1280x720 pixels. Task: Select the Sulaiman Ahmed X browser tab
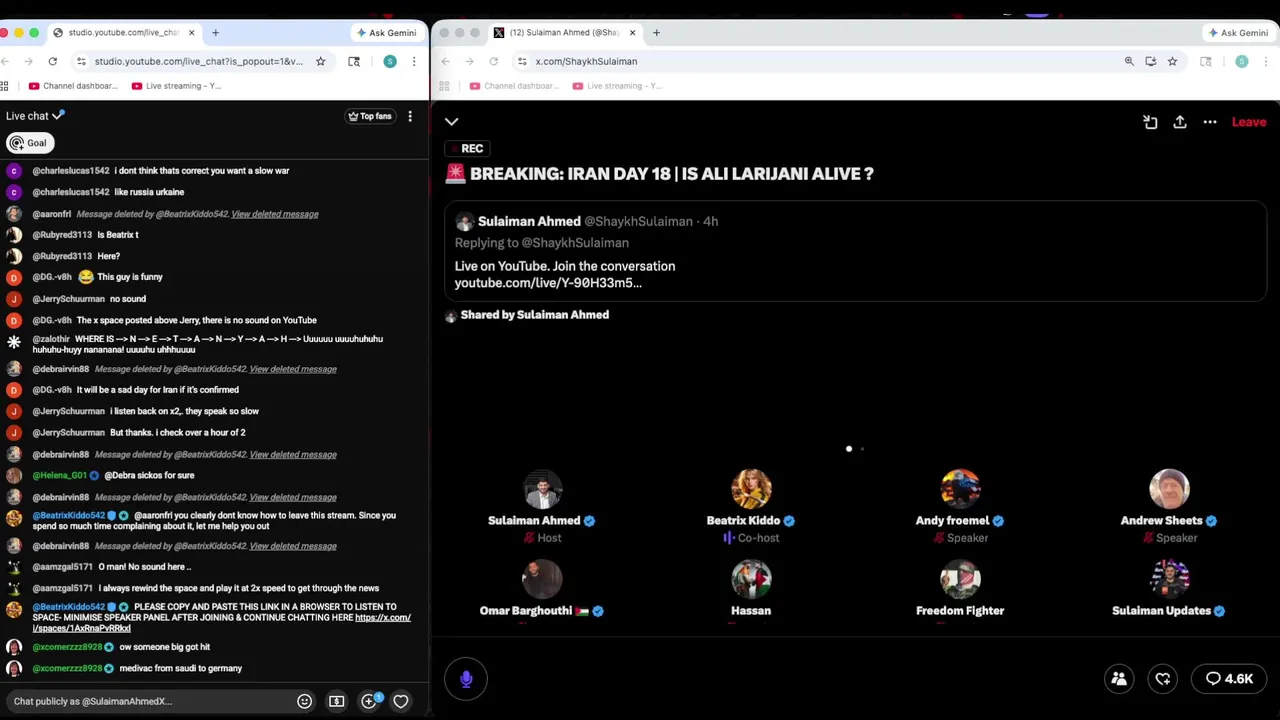(564, 33)
